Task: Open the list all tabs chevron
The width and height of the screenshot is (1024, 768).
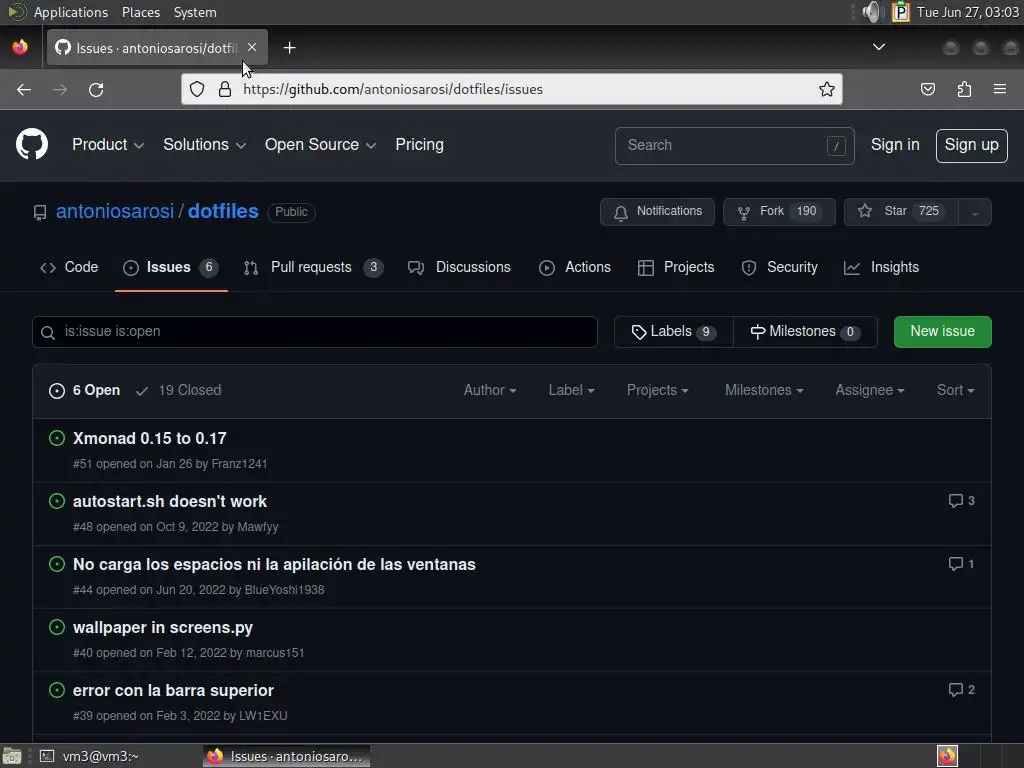Action: [879, 47]
